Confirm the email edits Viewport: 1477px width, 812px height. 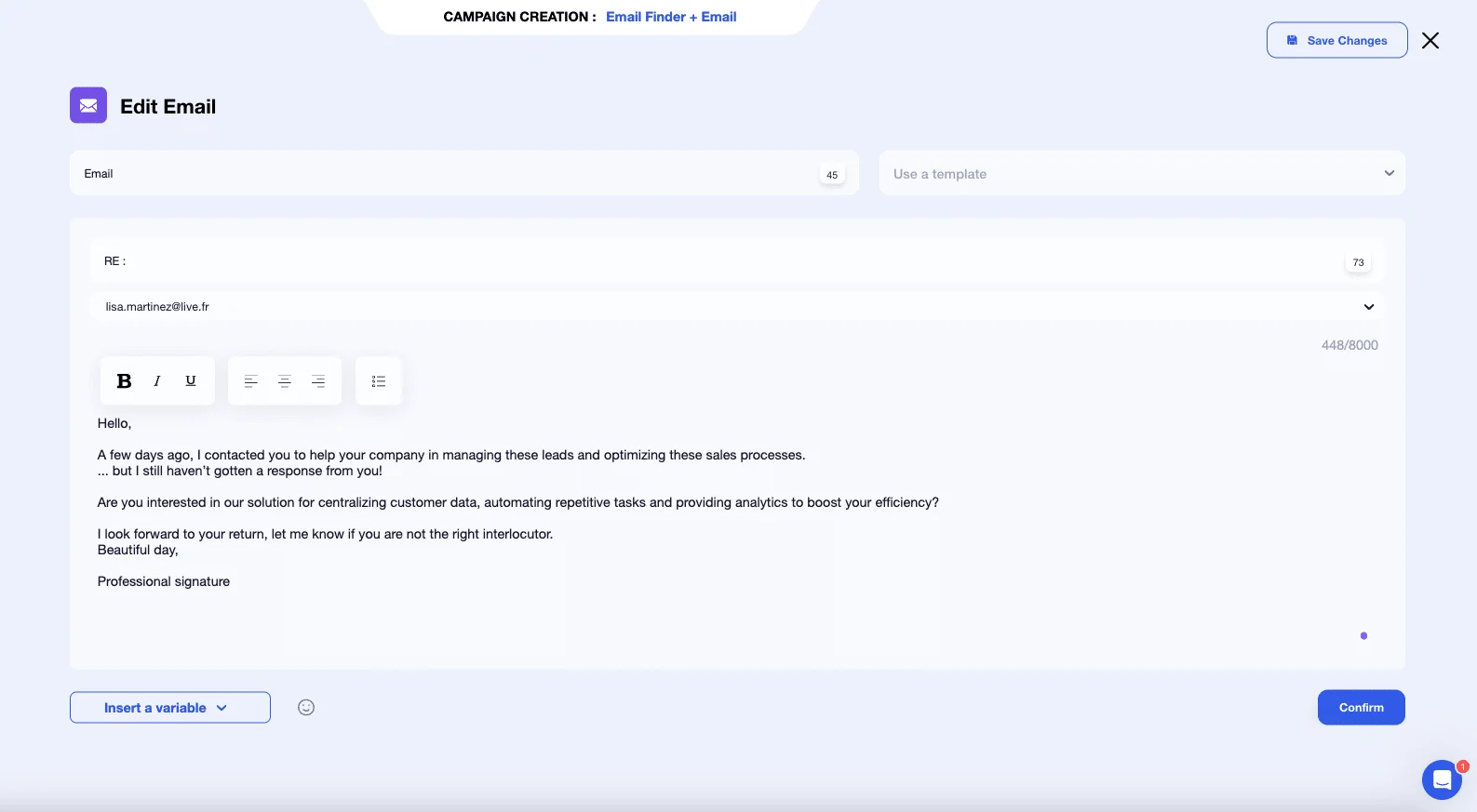tap(1362, 708)
